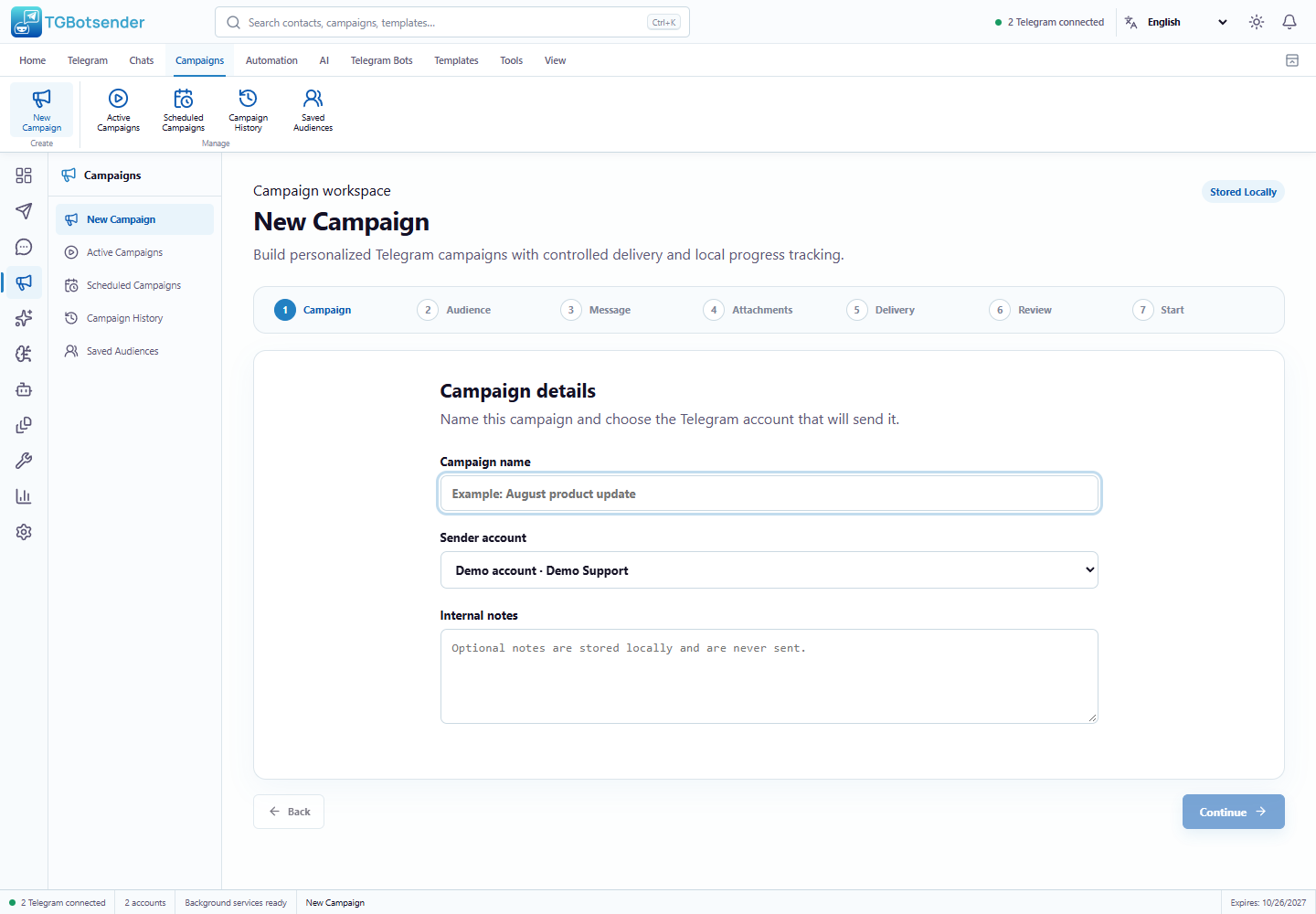Toggle the light/dark theme sun icon
The height and width of the screenshot is (914, 1316).
tap(1257, 22)
